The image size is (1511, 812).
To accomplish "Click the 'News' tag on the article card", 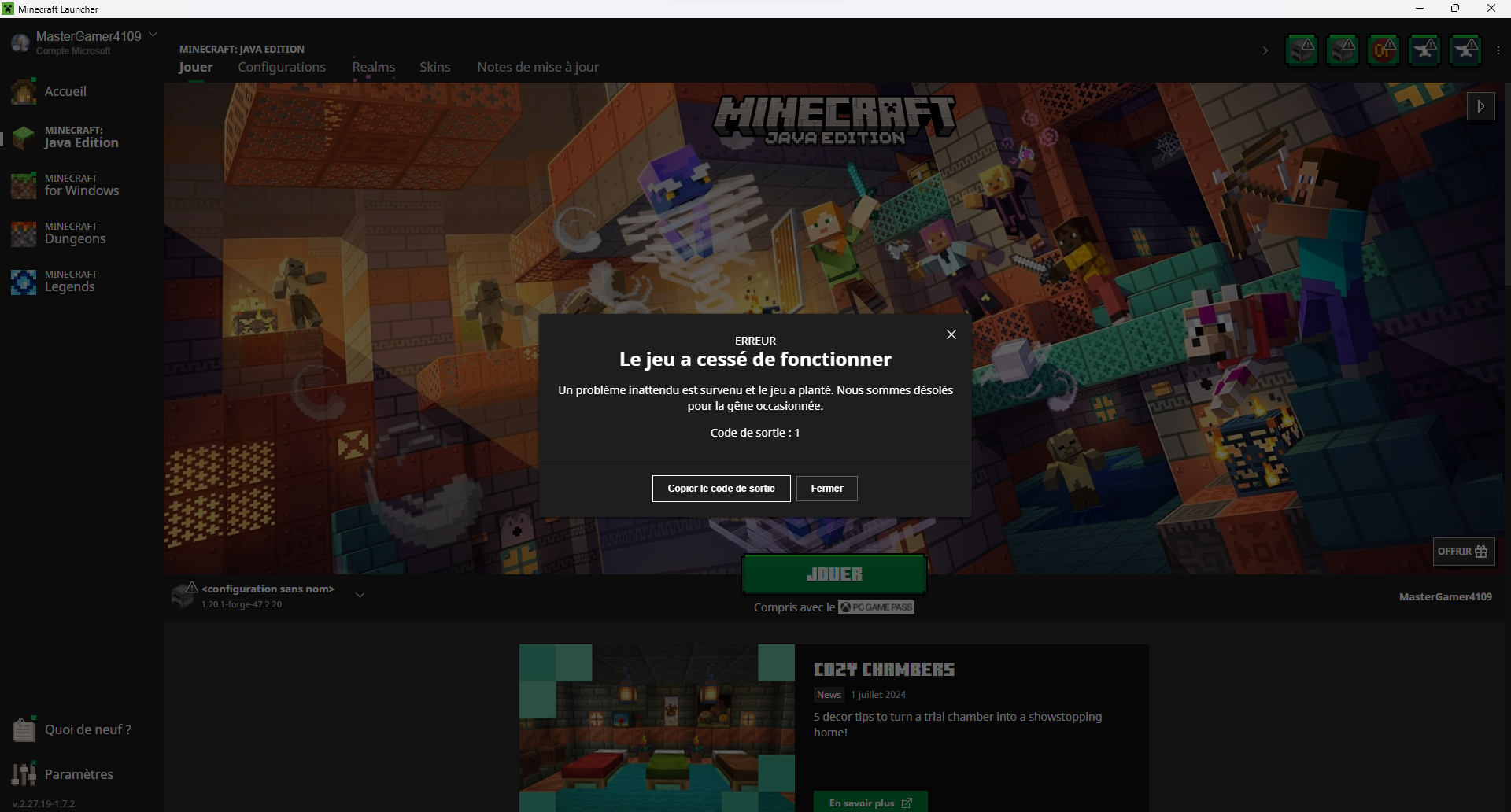I will tap(829, 695).
